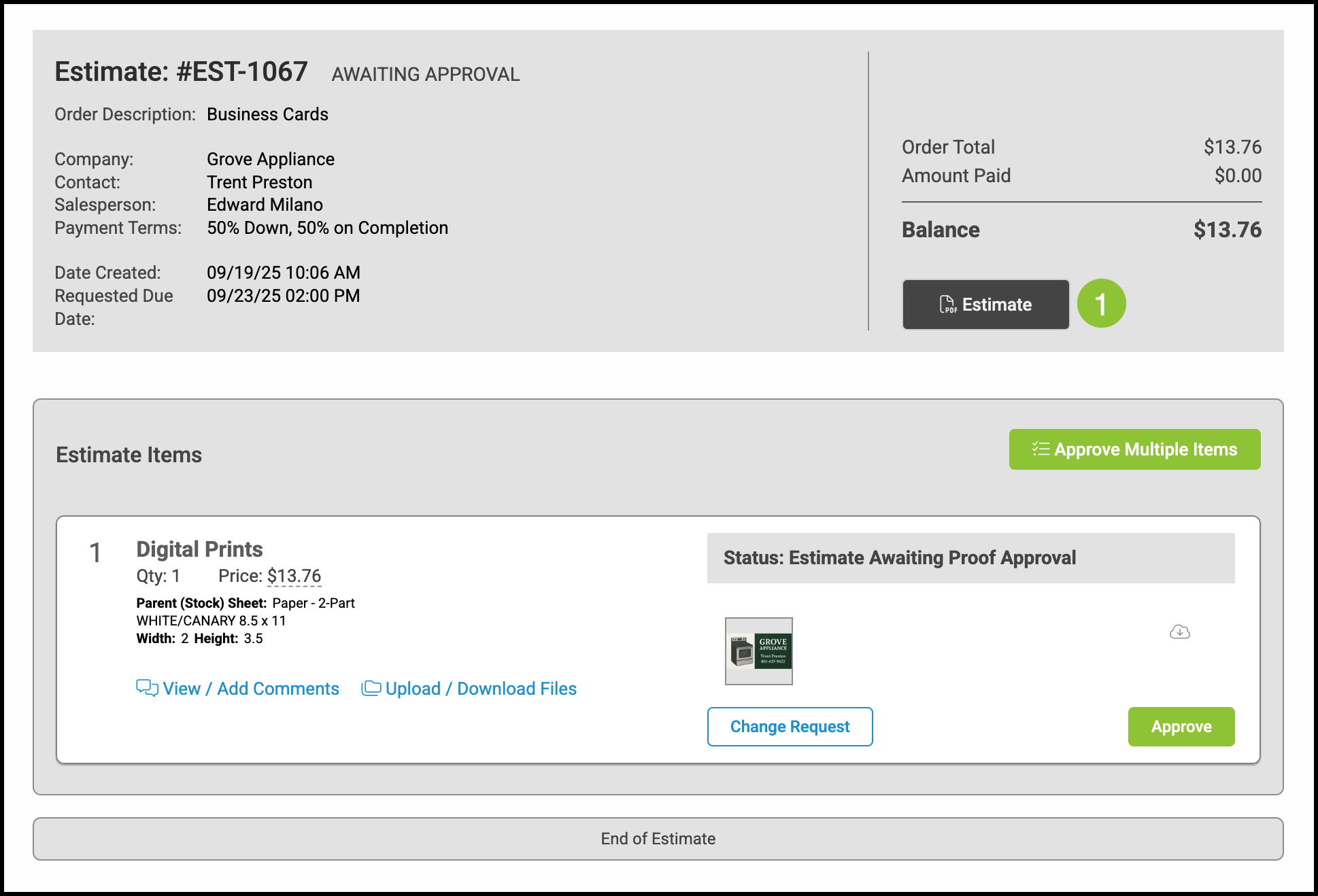Open the Grove Appliance proof thumbnail

click(x=759, y=651)
